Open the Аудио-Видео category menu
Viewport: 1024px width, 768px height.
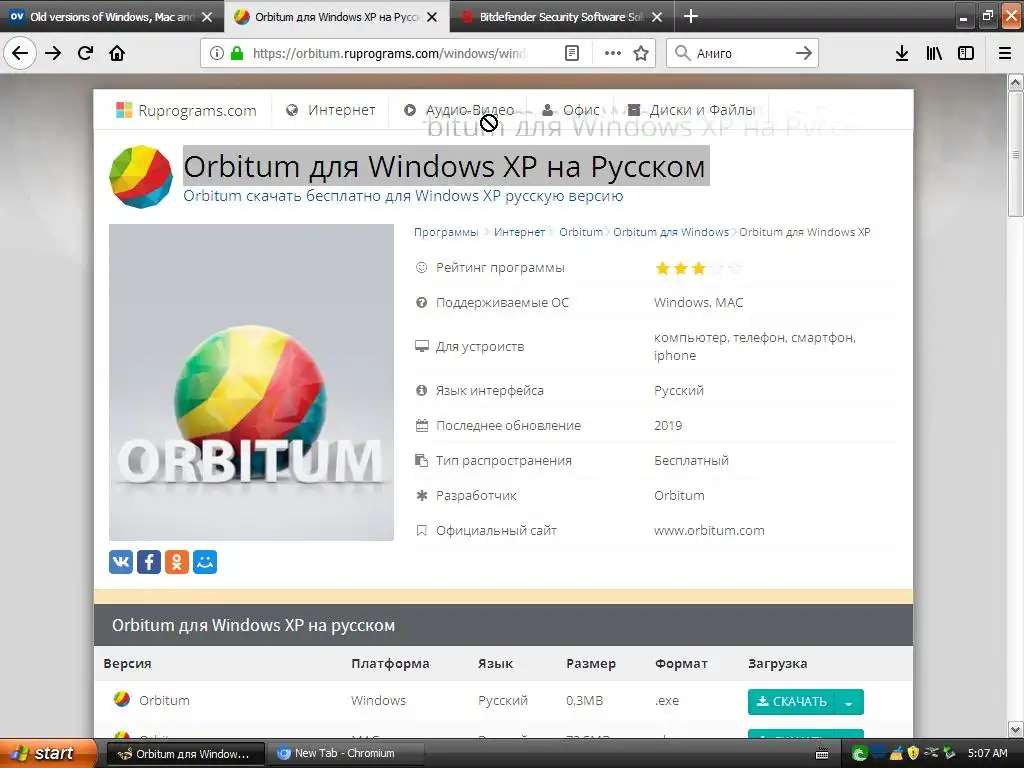click(459, 110)
